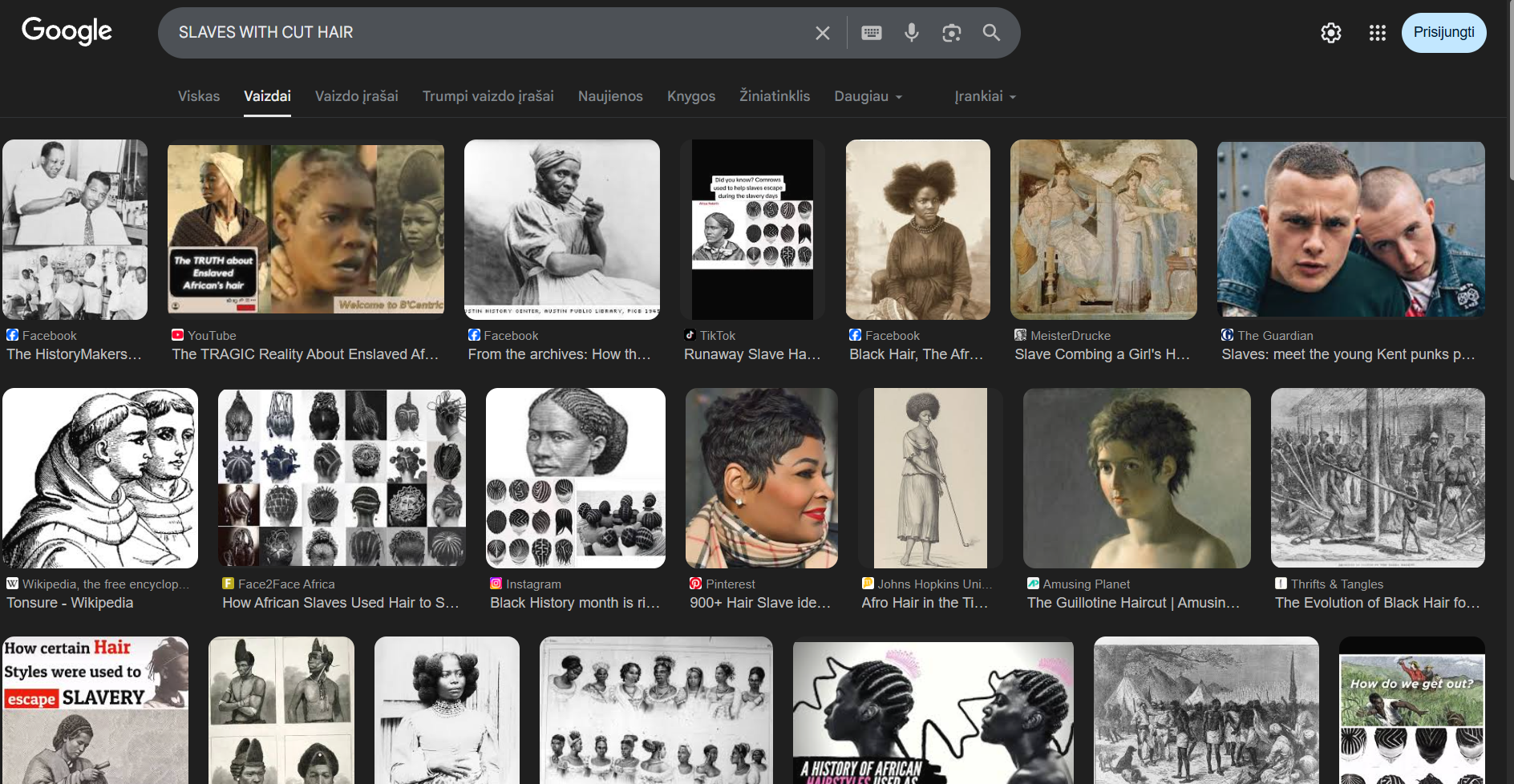Open the Trumpi vaizdo įrašai tab

pos(488,96)
